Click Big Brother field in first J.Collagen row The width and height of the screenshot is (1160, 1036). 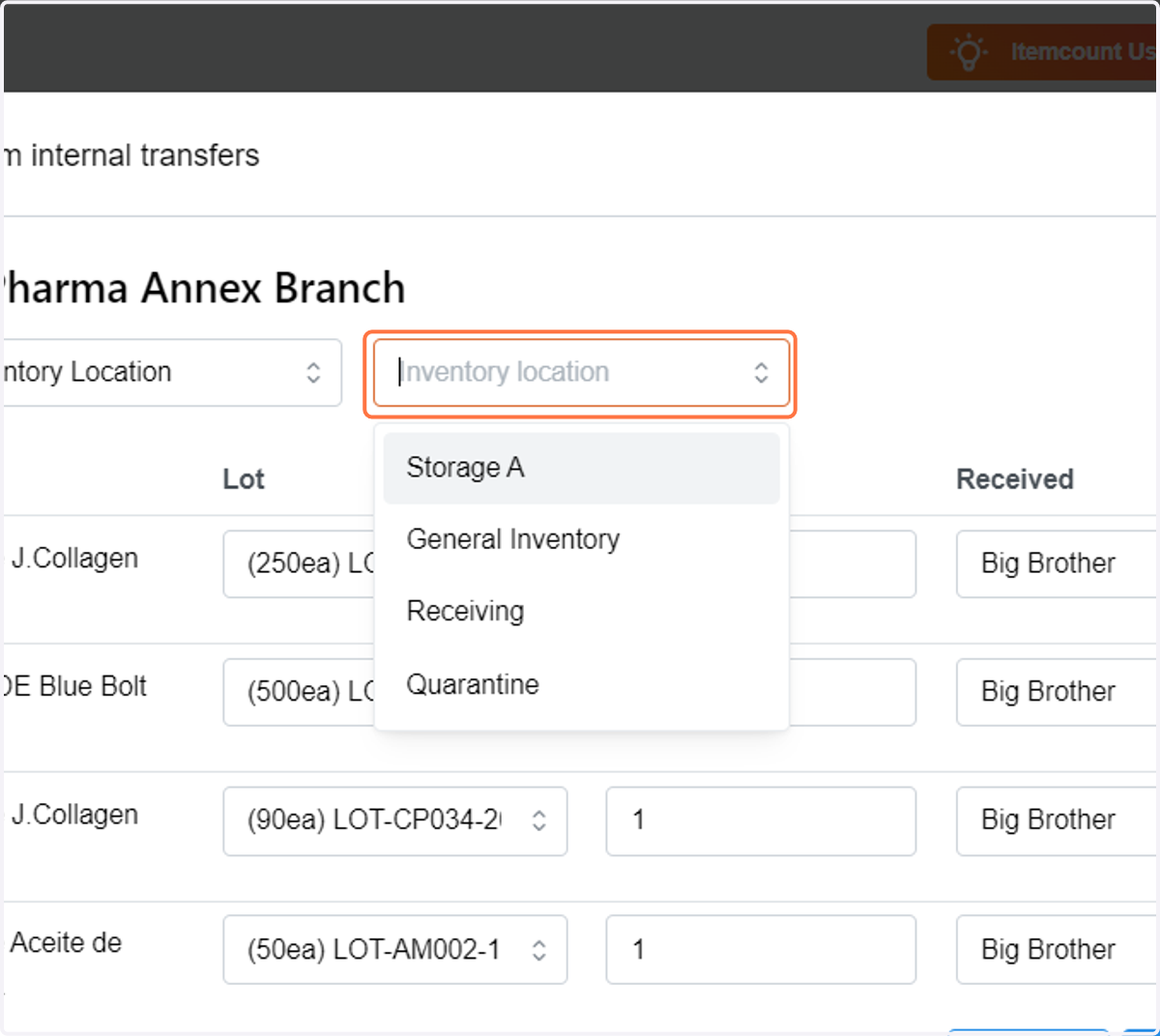coord(1058,563)
